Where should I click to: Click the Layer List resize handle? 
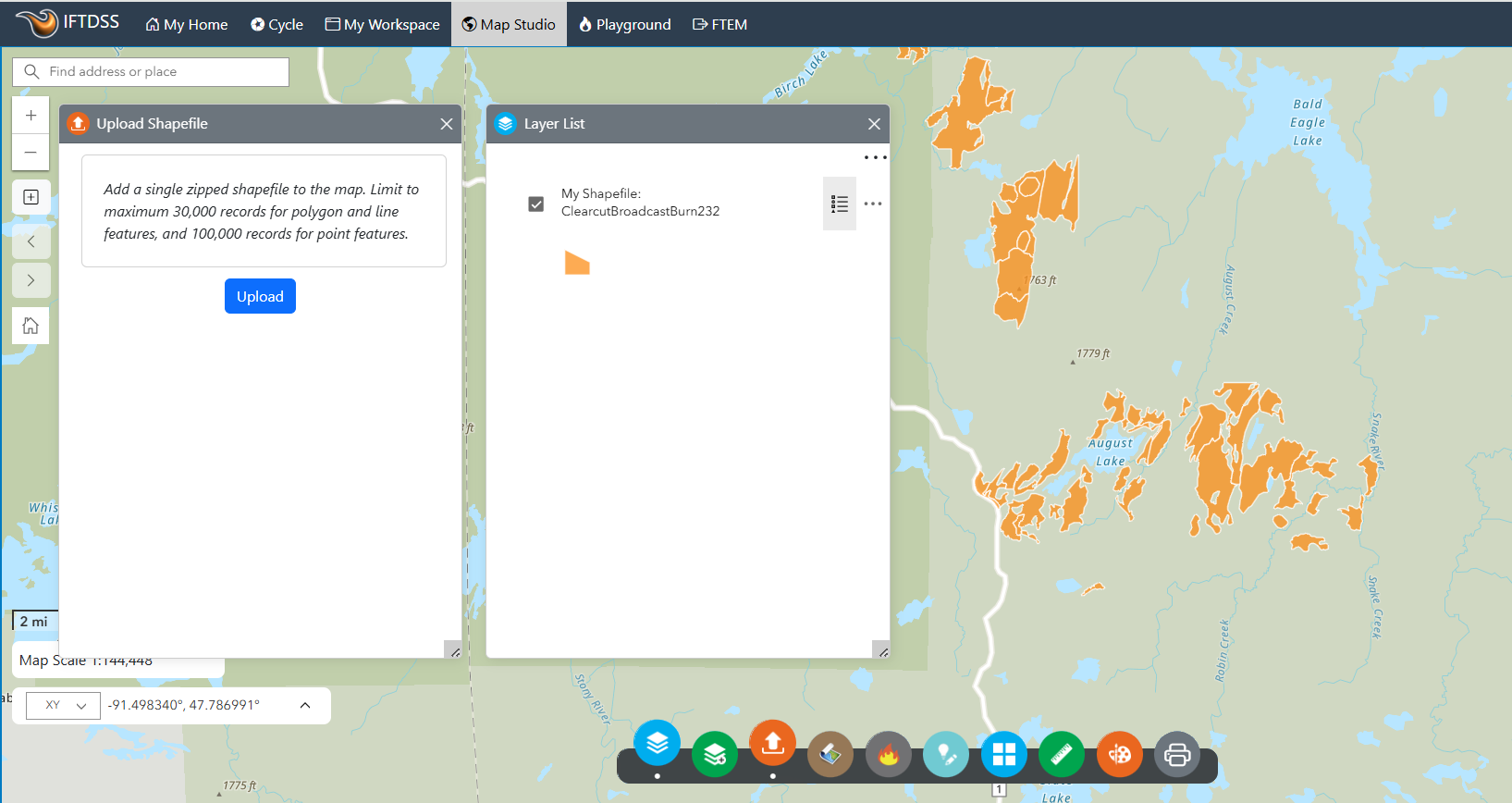click(x=881, y=649)
